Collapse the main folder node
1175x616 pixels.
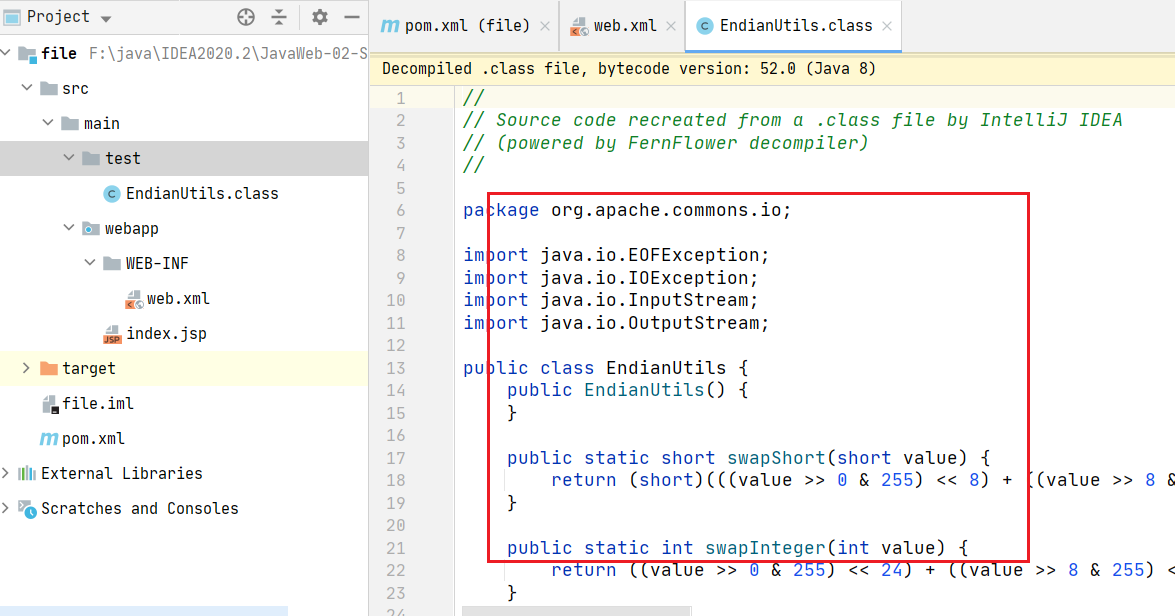pos(47,123)
